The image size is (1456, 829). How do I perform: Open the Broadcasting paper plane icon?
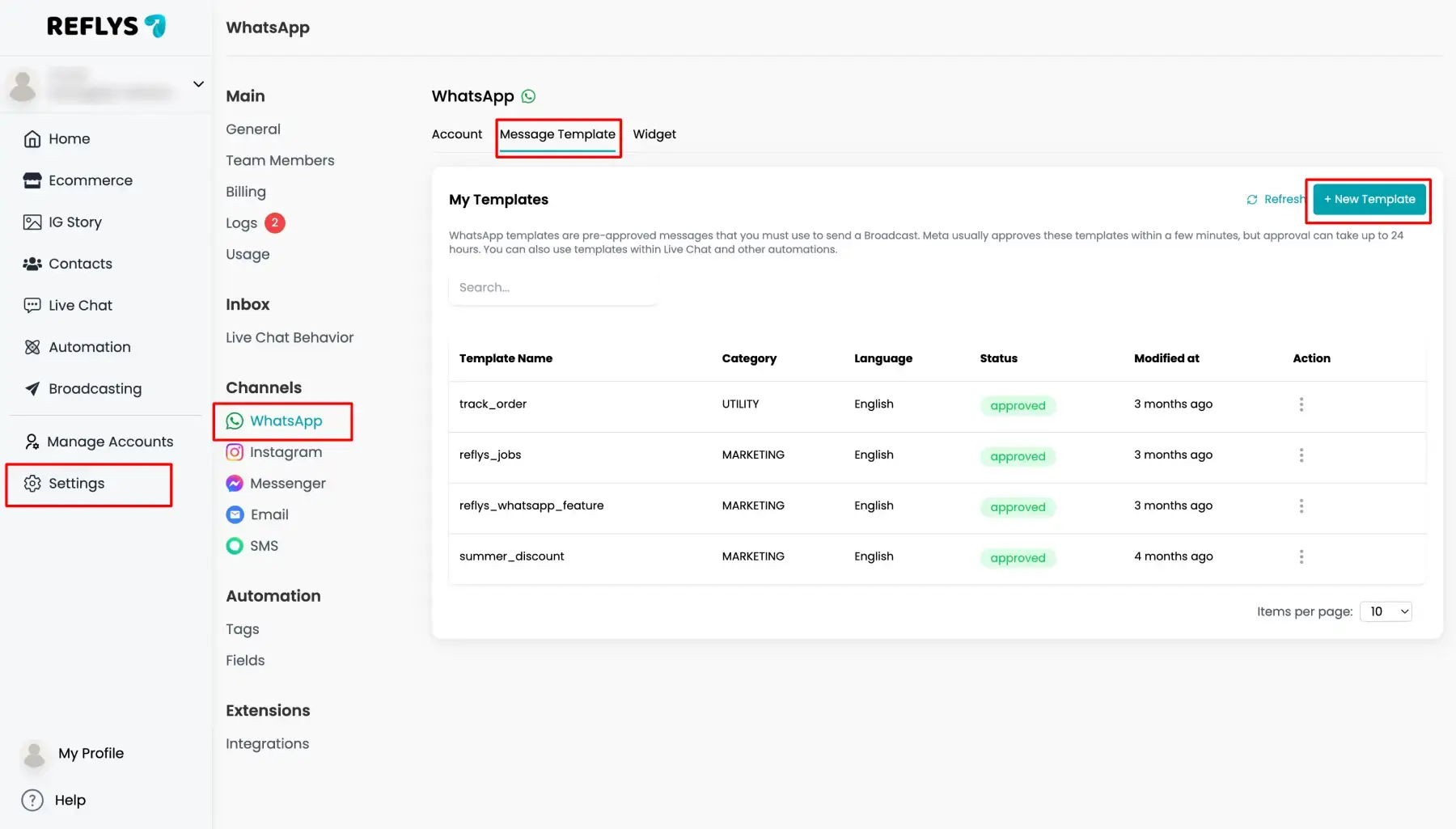[x=32, y=389]
